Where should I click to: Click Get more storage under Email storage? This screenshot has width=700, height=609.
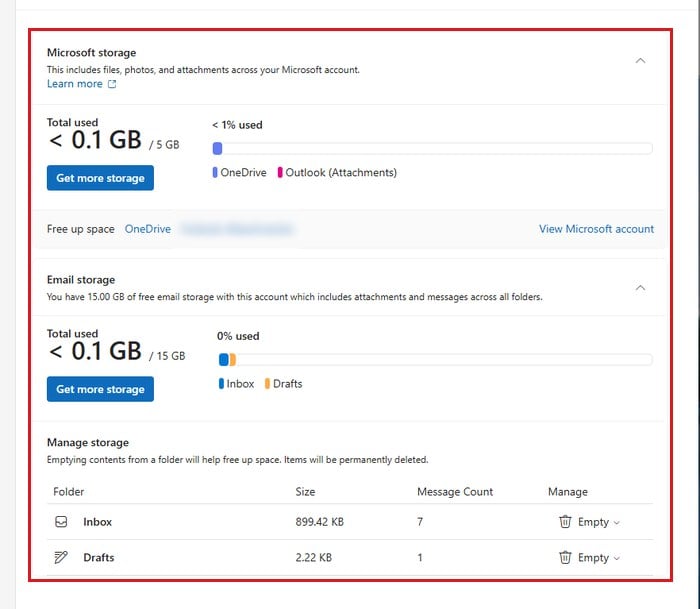click(x=100, y=389)
